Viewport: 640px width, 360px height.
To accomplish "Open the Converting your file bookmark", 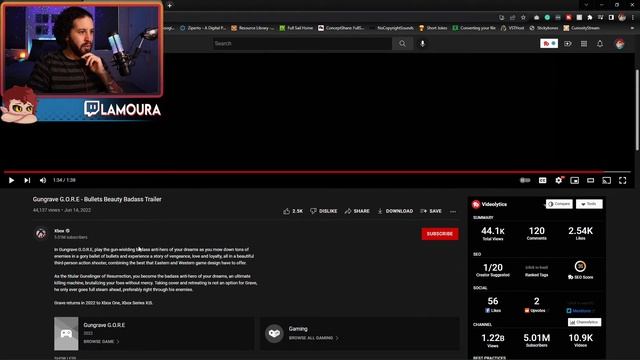I will click(x=474, y=28).
